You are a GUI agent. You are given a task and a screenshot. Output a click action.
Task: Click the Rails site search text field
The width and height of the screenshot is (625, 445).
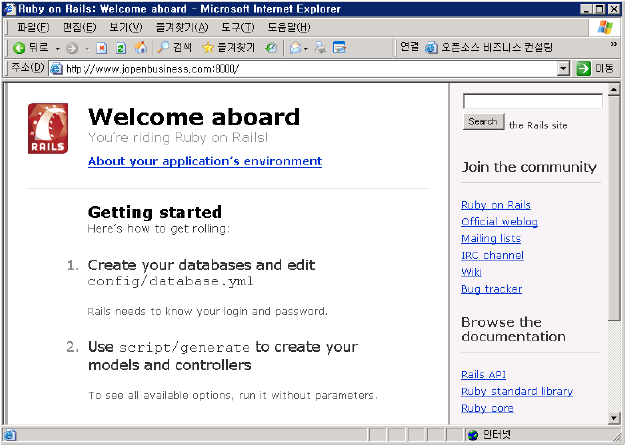tap(533, 101)
